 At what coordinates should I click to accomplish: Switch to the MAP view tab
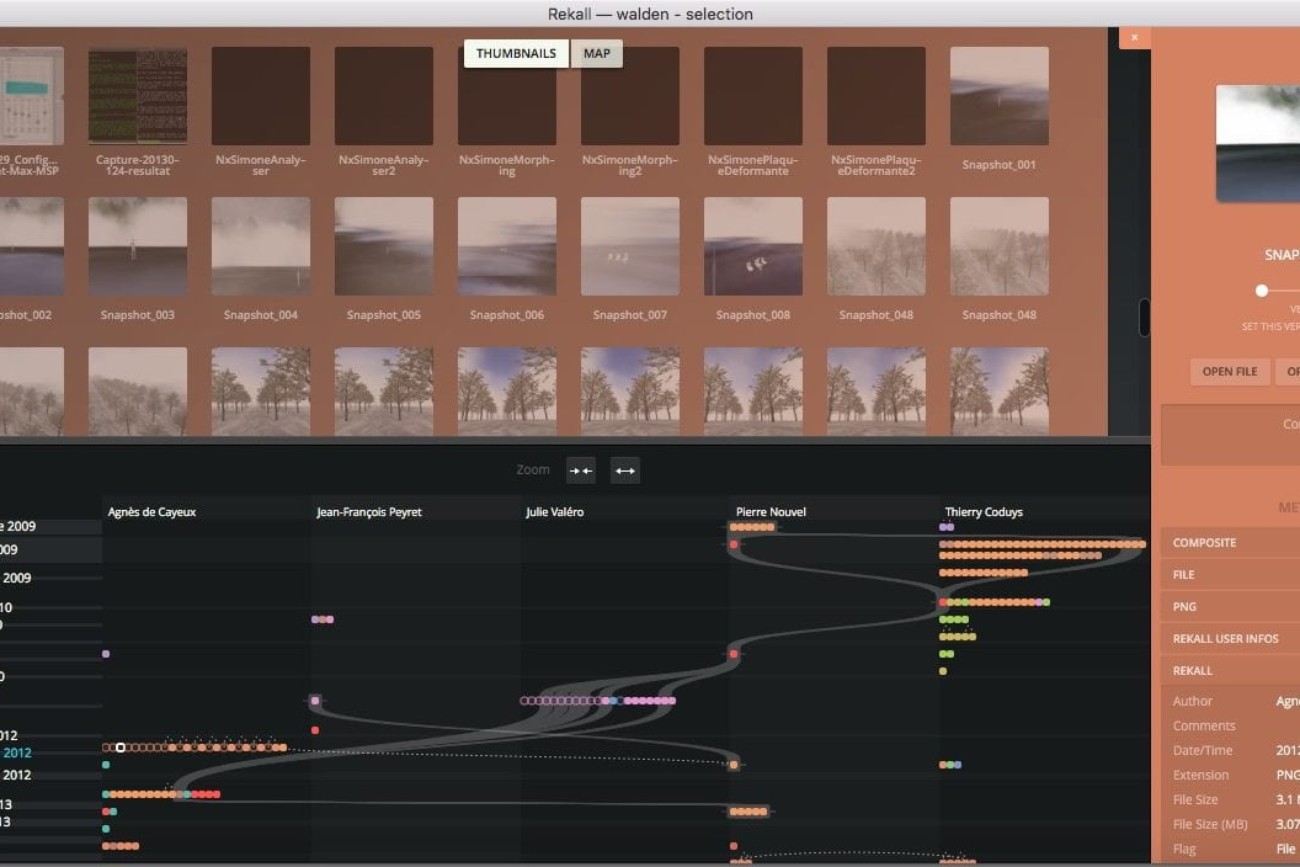tap(597, 54)
